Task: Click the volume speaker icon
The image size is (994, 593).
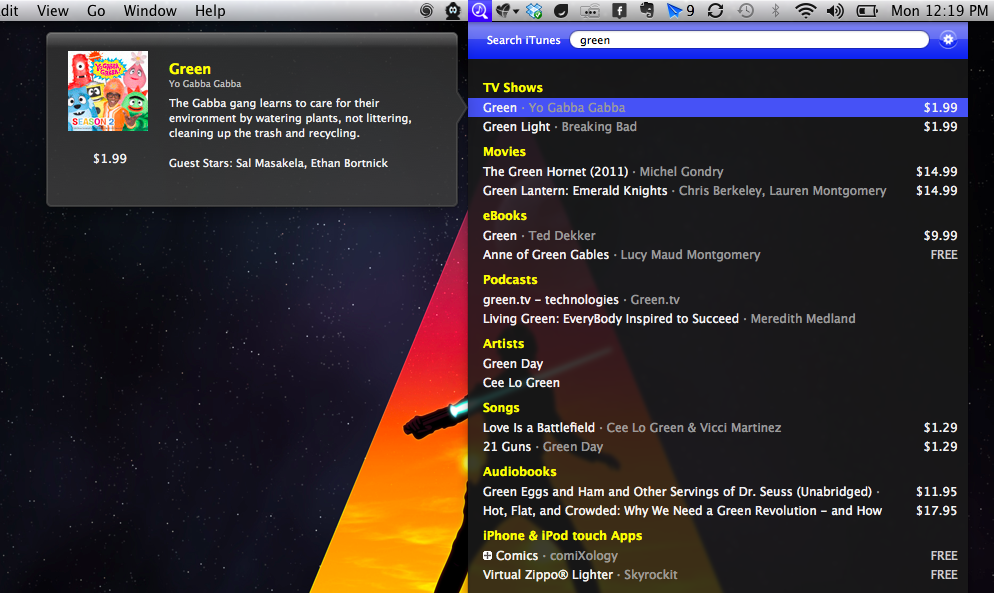Action: coord(835,10)
